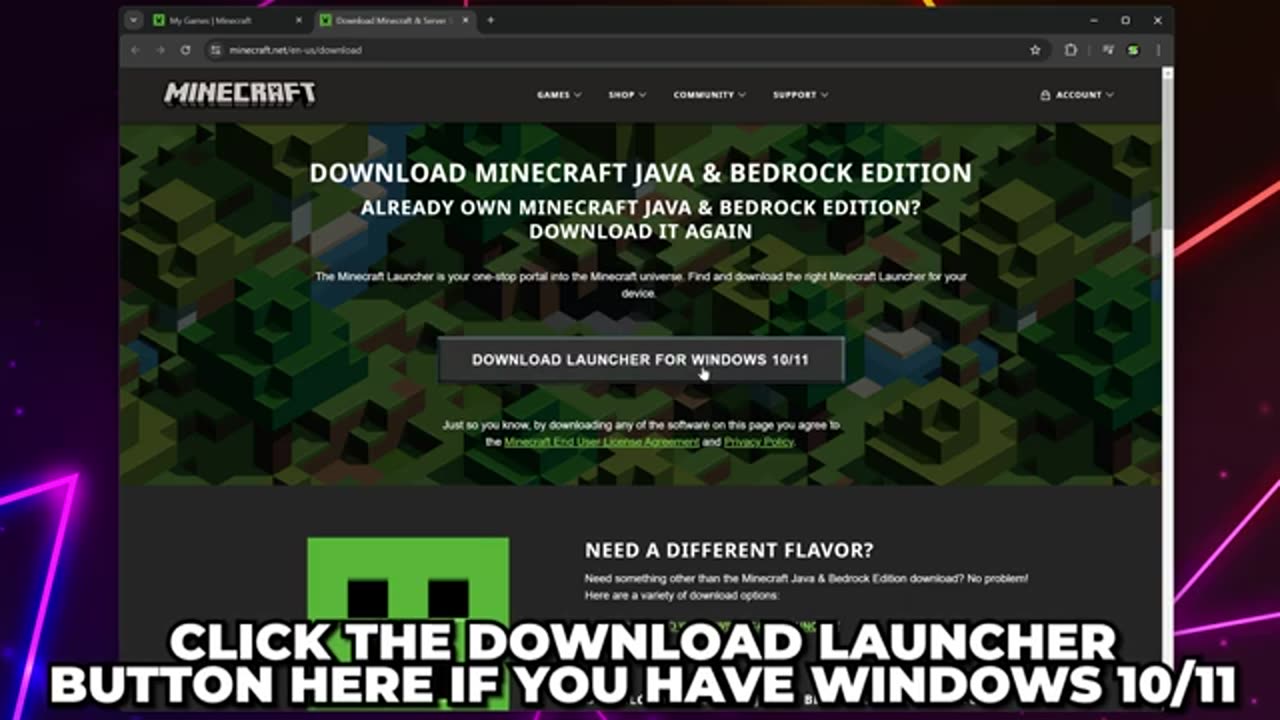
Task: Close the My Games | Minecraft tab
Action: (298, 20)
